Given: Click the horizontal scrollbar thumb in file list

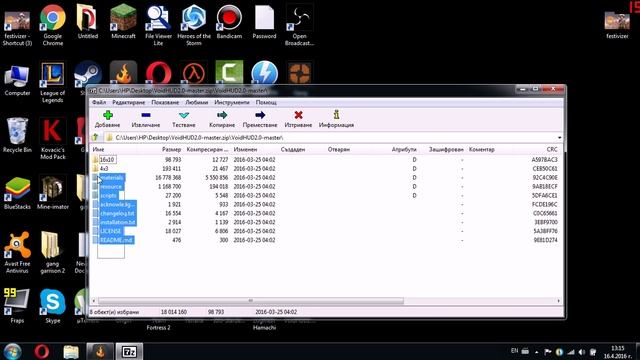Looking at the screenshot, I should point(251,301).
